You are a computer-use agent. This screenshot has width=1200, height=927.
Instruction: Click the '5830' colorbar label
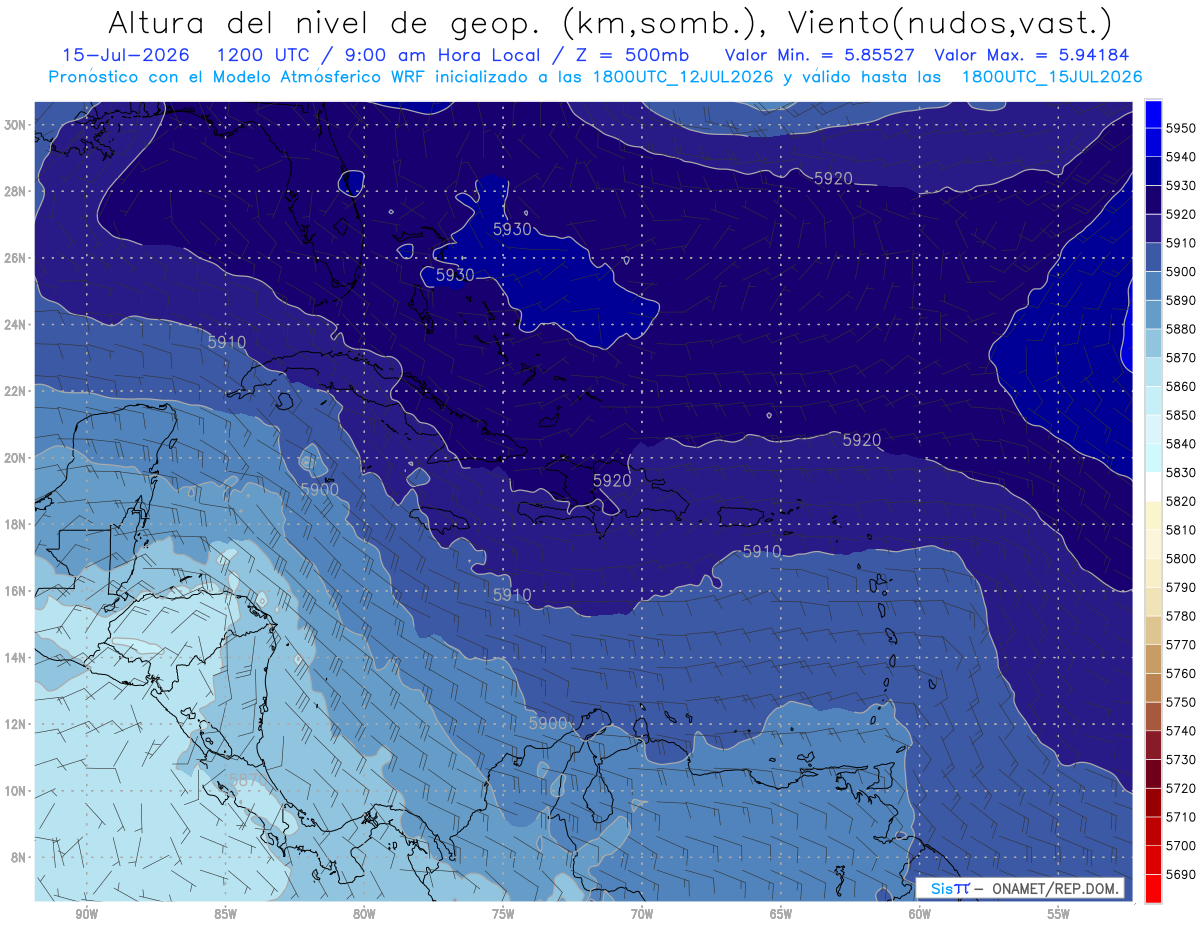1181,472
